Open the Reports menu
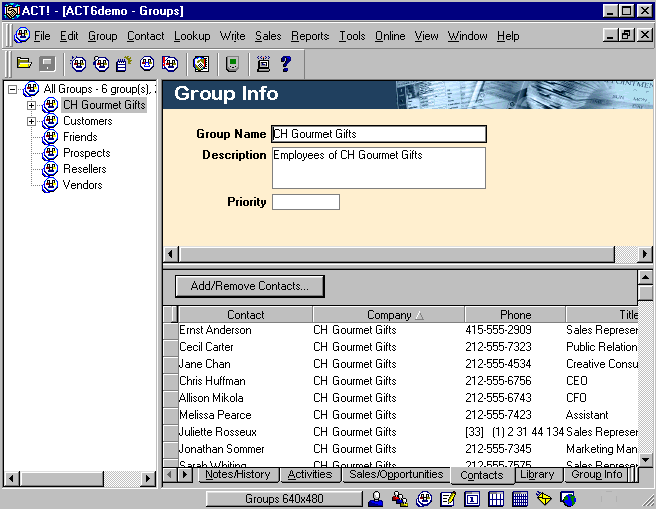656x509 pixels. 310,36
